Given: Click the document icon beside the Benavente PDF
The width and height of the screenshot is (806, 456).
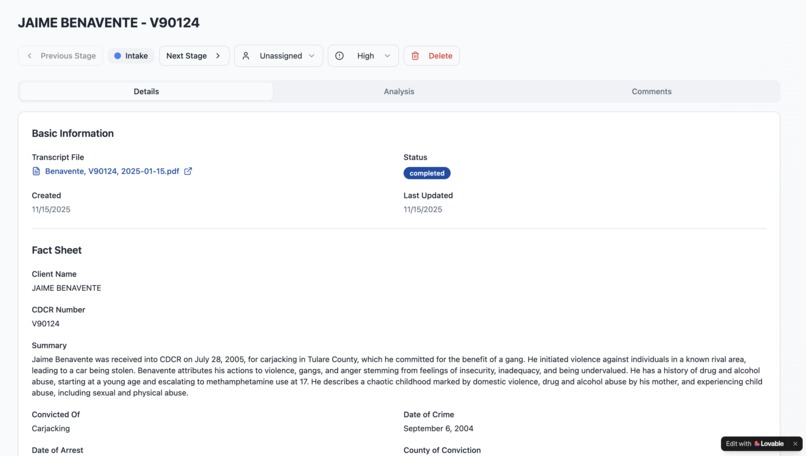Looking at the screenshot, I should coord(36,171).
